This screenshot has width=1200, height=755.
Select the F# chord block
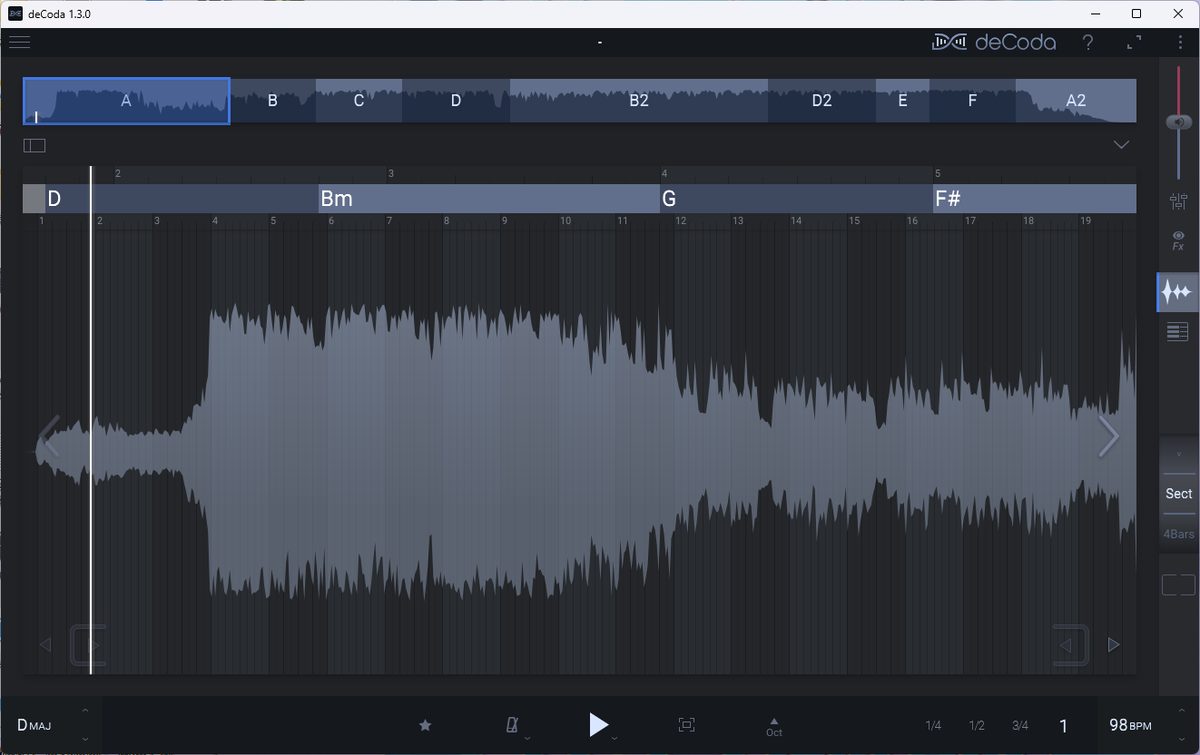click(x=1034, y=198)
